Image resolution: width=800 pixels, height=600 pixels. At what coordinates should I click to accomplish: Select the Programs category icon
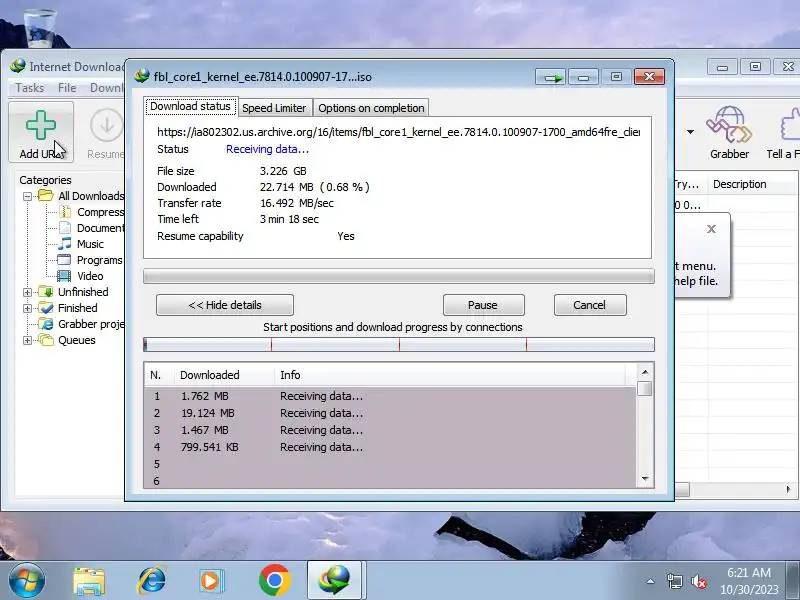pyautogui.click(x=64, y=260)
